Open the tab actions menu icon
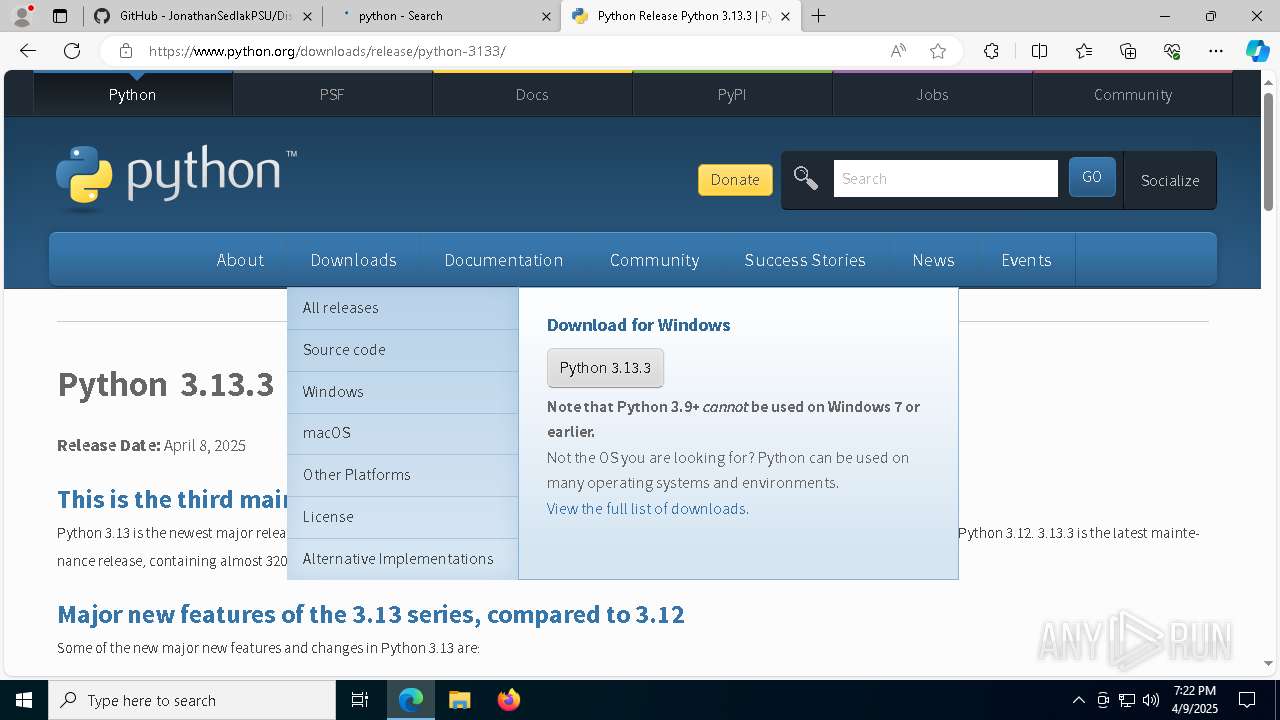1280x720 pixels. pos(60,16)
